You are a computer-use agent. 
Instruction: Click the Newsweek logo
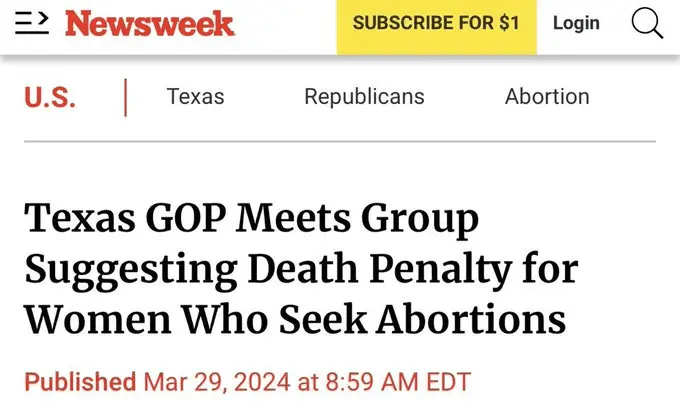pos(150,23)
